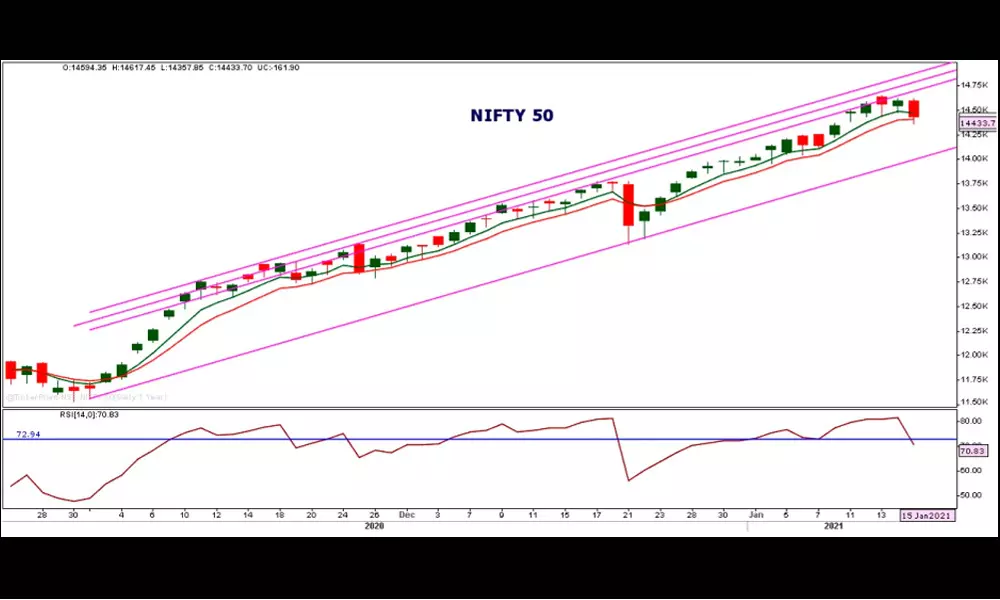Click date label 23 on the time axis
The height and width of the screenshot is (600, 1000).
659,515
